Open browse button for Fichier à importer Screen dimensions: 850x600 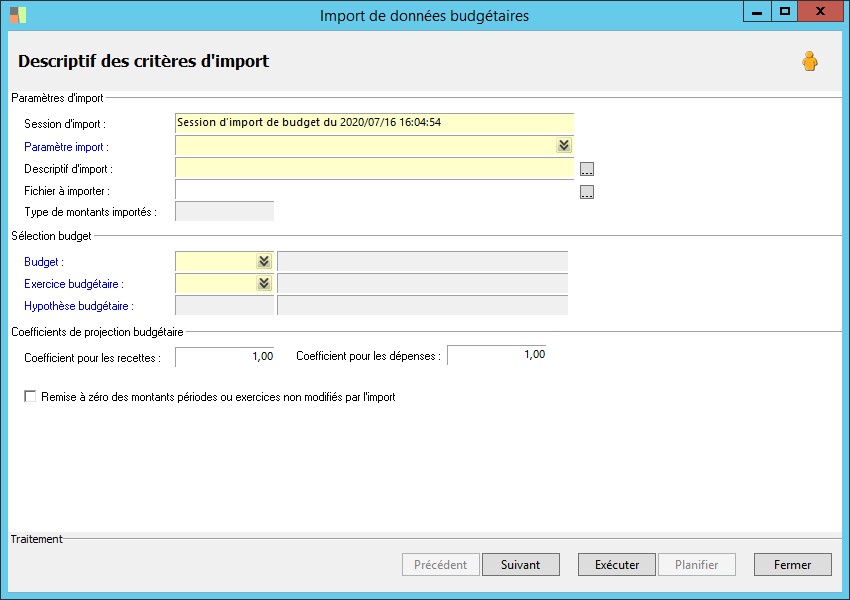pos(587,192)
